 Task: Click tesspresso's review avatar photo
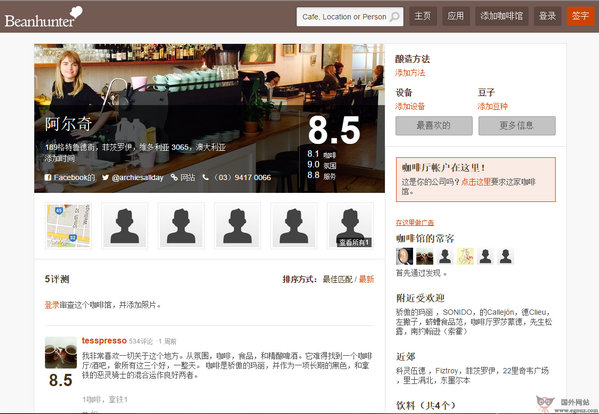pyautogui.click(x=61, y=352)
